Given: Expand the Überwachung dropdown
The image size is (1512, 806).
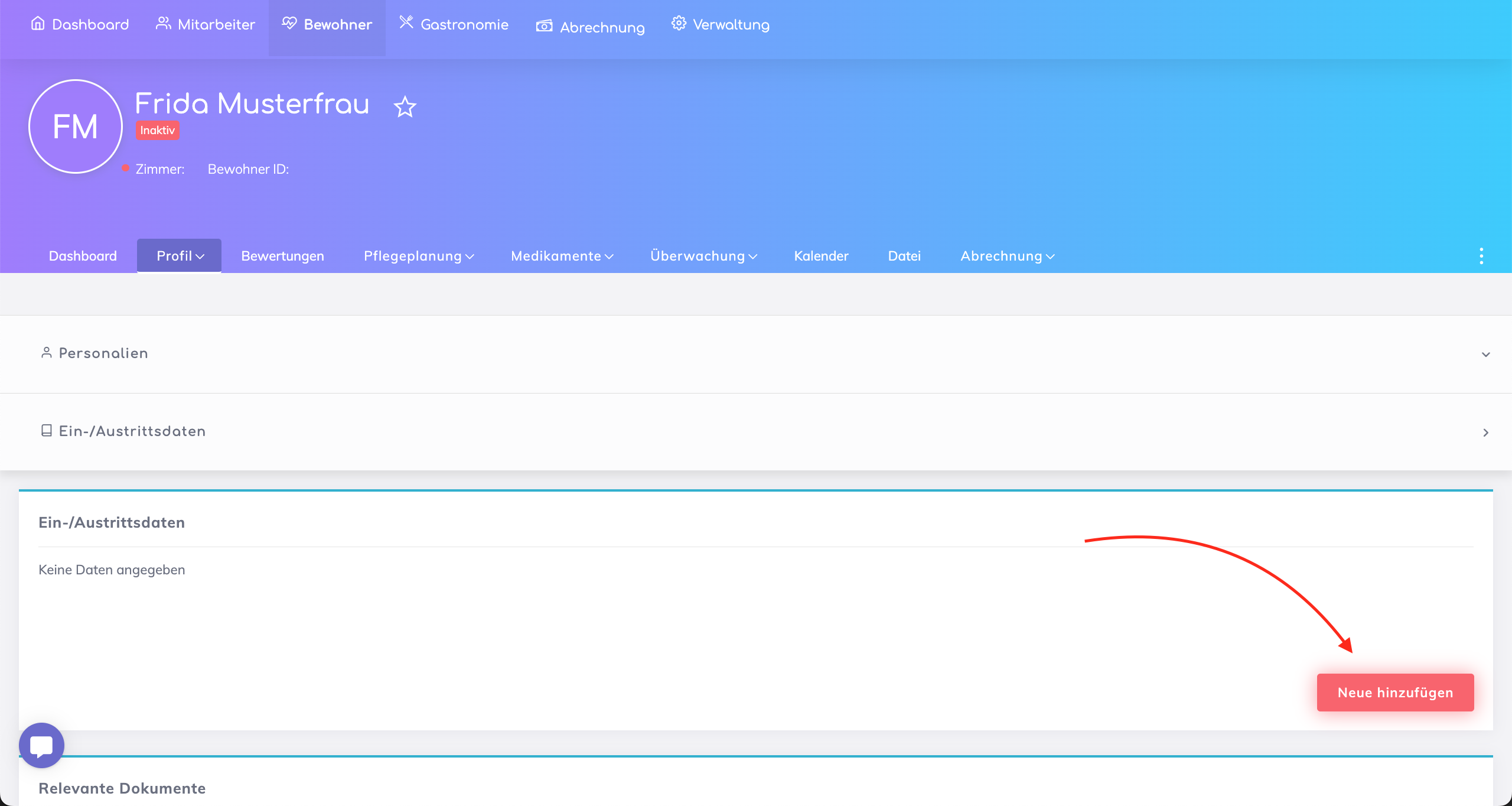Looking at the screenshot, I should tap(703, 256).
